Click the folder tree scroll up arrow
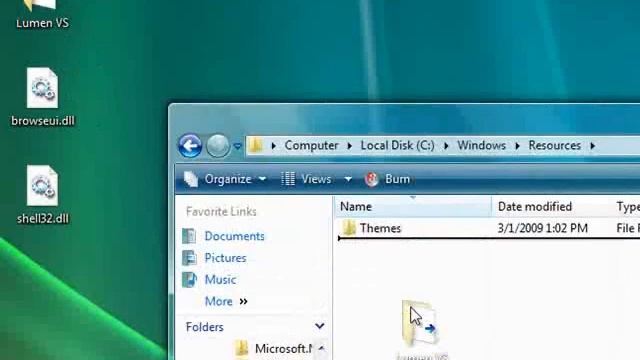 [x=322, y=349]
